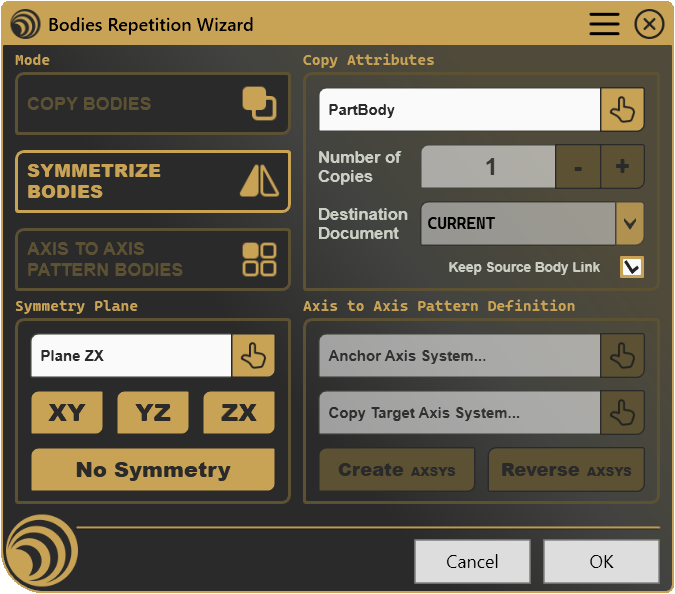Click the Plane ZX symmetry plane field
The height and width of the screenshot is (594, 675).
[131, 356]
